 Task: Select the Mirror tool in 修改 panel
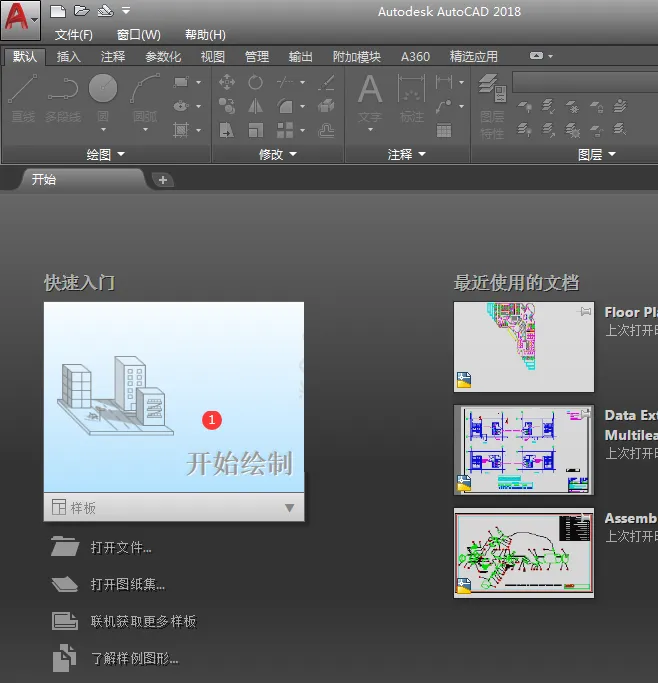click(255, 106)
